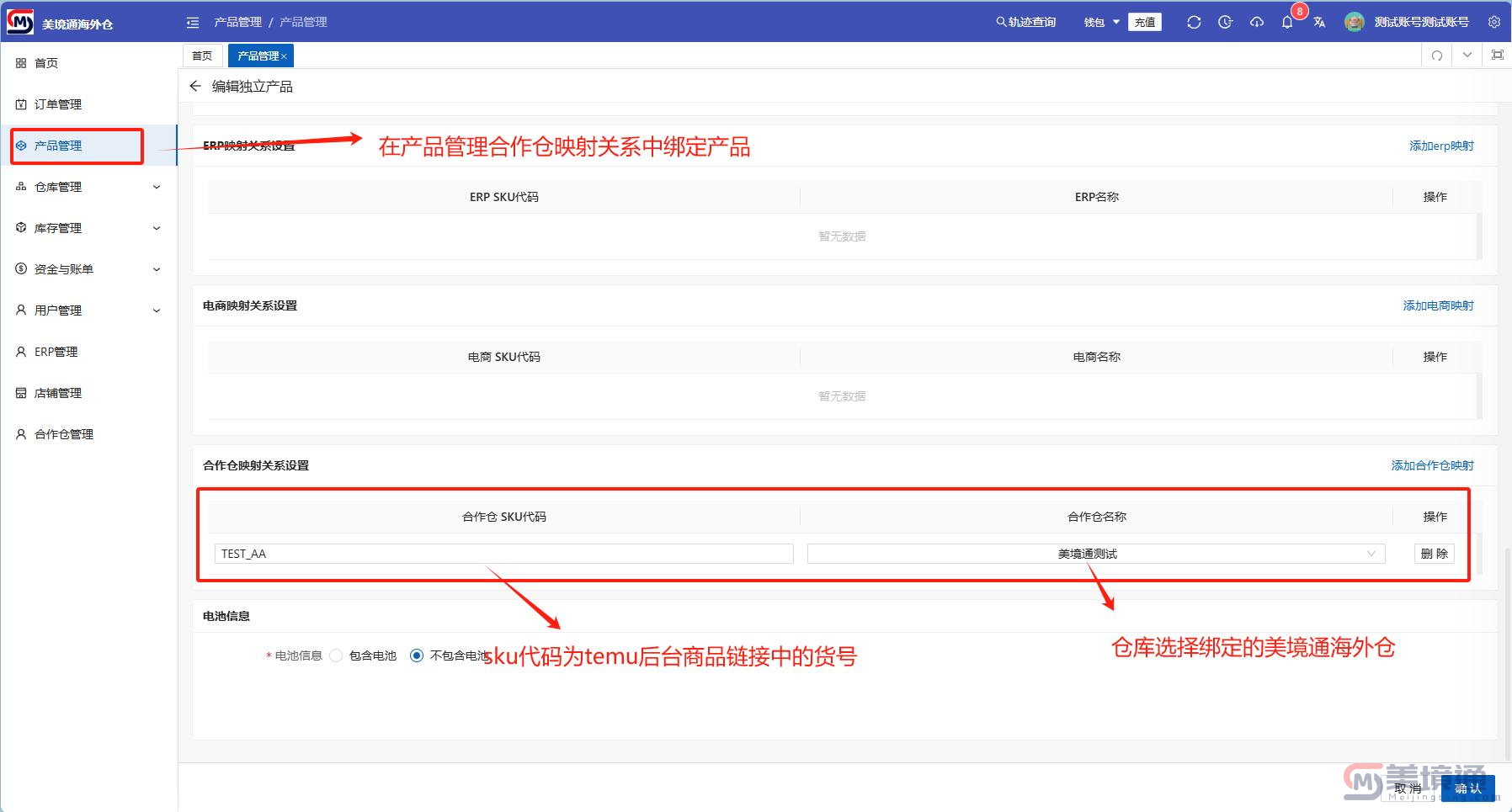Image resolution: width=1512 pixels, height=812 pixels.
Task: Select the 不包含电池 radio option
Action: click(417, 655)
